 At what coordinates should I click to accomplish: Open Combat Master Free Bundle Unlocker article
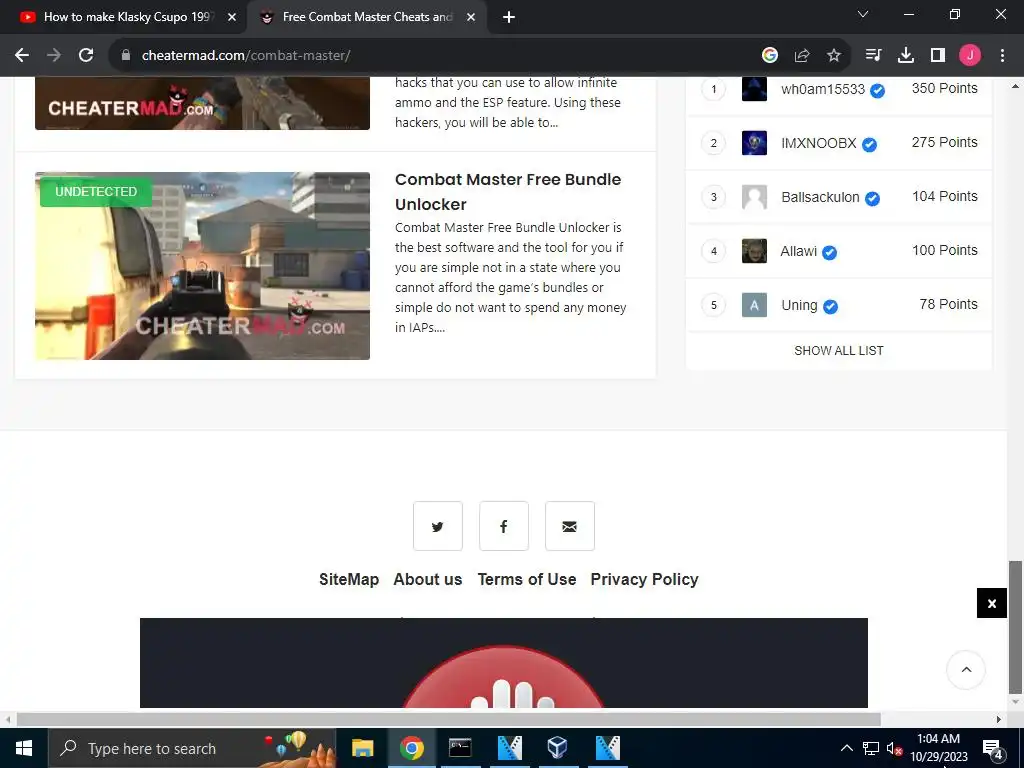click(508, 192)
